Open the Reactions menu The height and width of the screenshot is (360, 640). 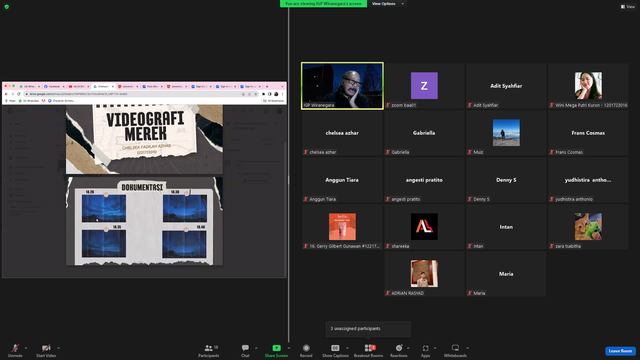point(399,350)
